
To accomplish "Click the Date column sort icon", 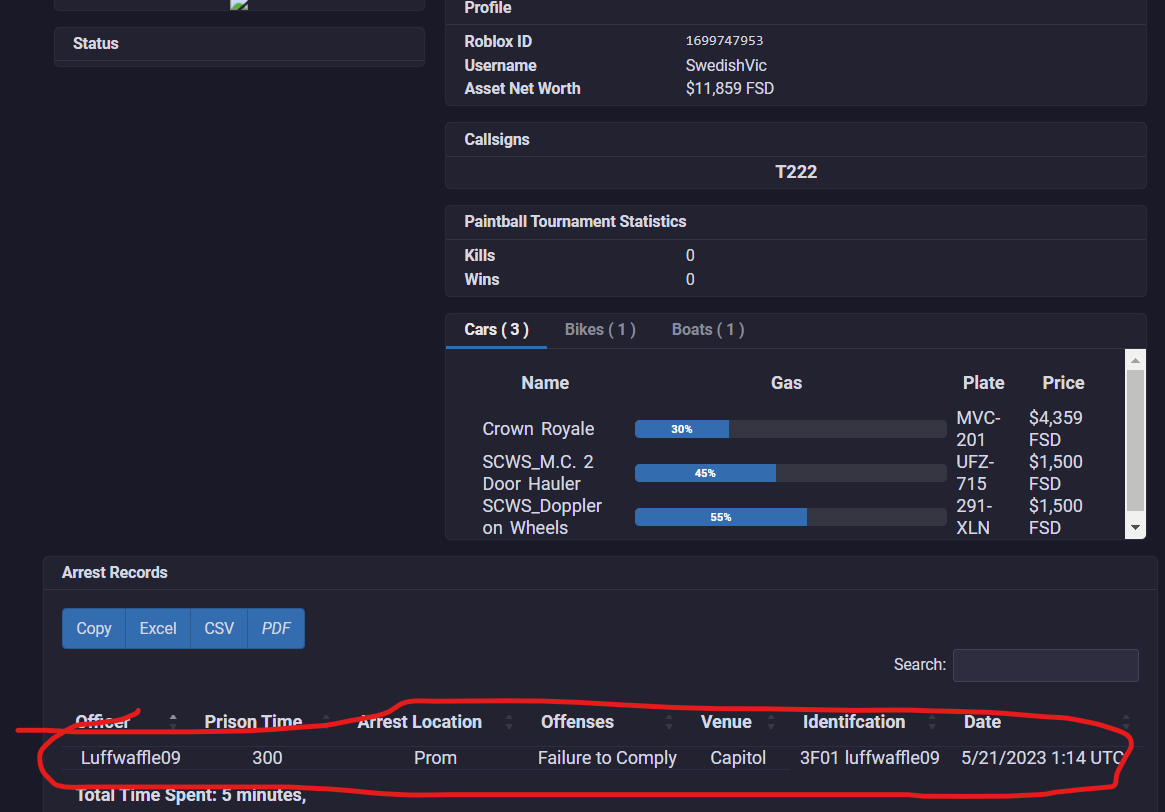I will (1126, 721).
